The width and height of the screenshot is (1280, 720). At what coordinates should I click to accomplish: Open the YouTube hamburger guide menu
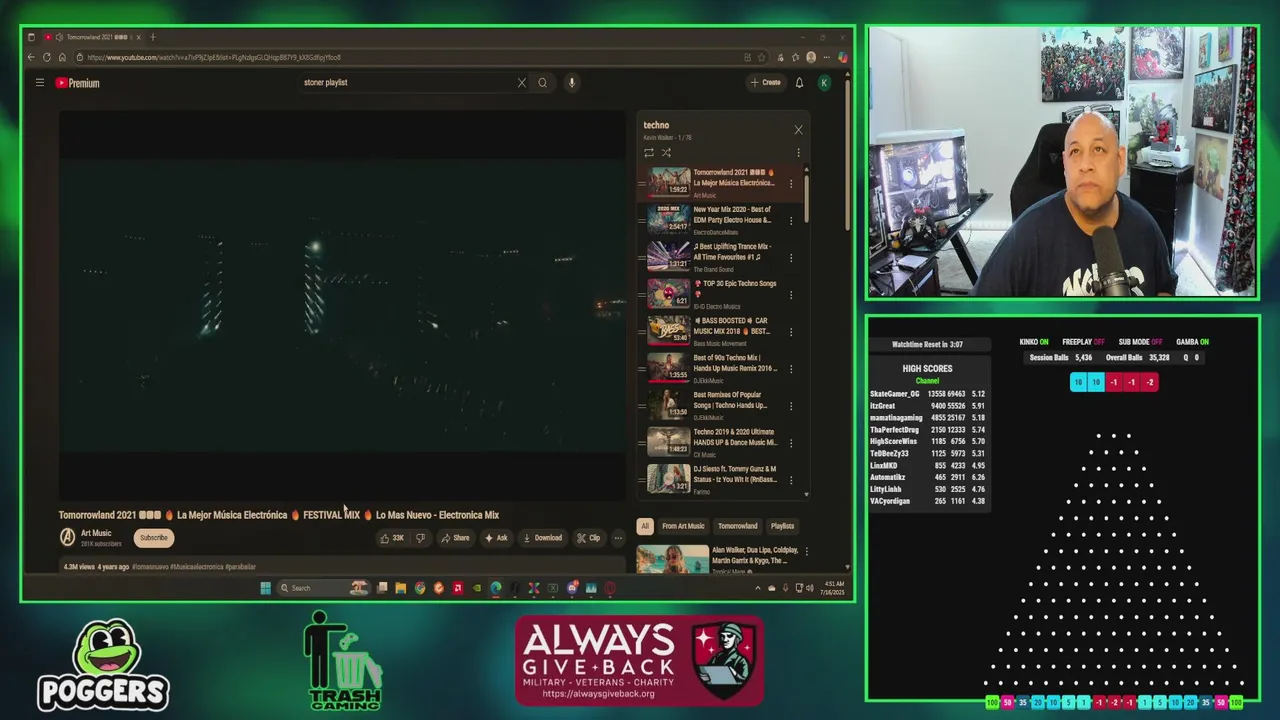pyautogui.click(x=40, y=83)
